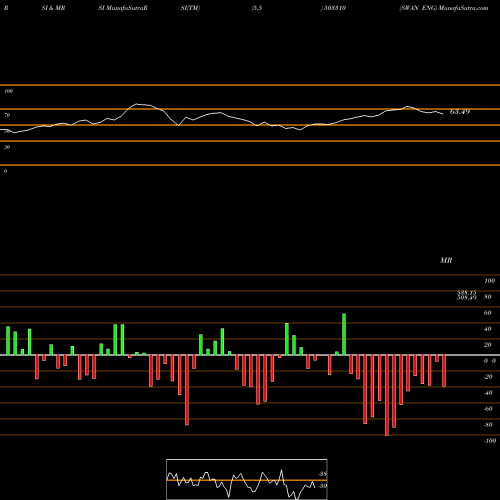Click the 20 label on the MR axis
This screenshot has height=500, width=500.
487,345
